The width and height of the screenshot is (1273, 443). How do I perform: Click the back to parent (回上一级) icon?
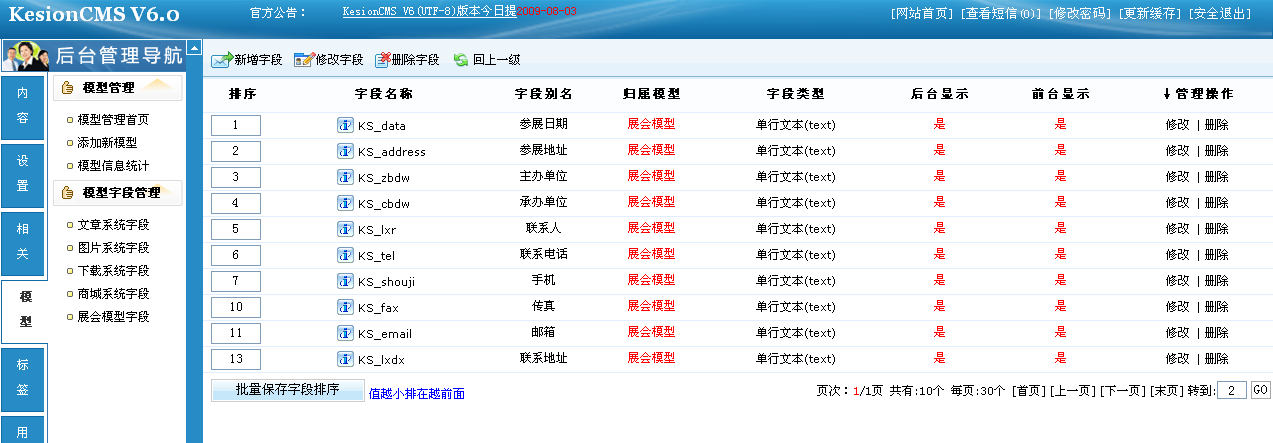pyautogui.click(x=461, y=60)
